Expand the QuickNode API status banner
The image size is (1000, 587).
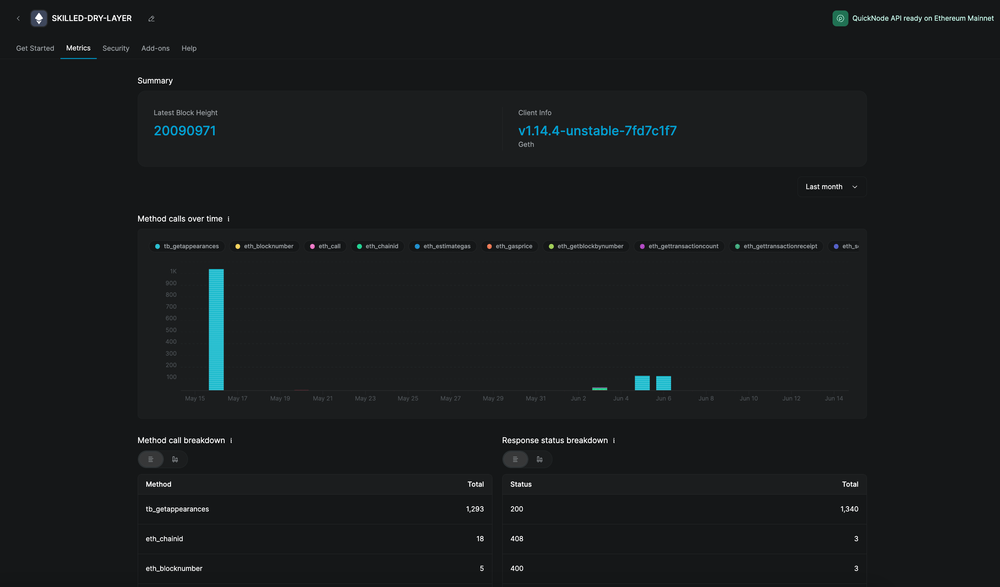(912, 18)
